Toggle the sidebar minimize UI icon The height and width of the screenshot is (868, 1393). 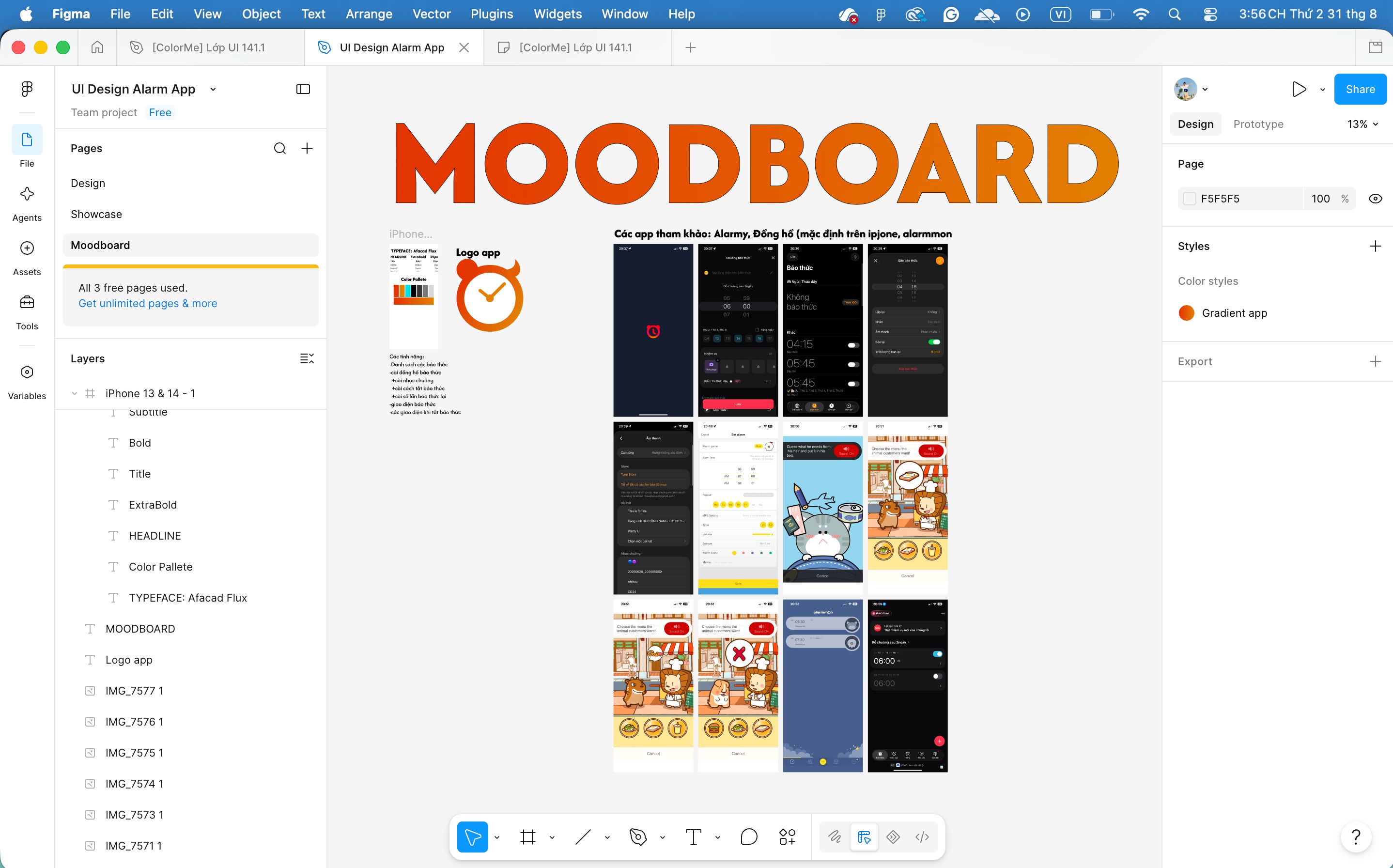(303, 89)
